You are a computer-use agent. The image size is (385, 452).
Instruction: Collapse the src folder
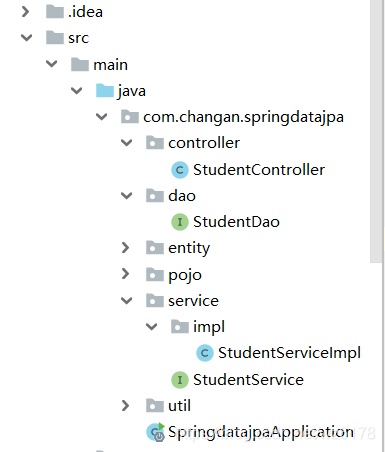pos(26,38)
